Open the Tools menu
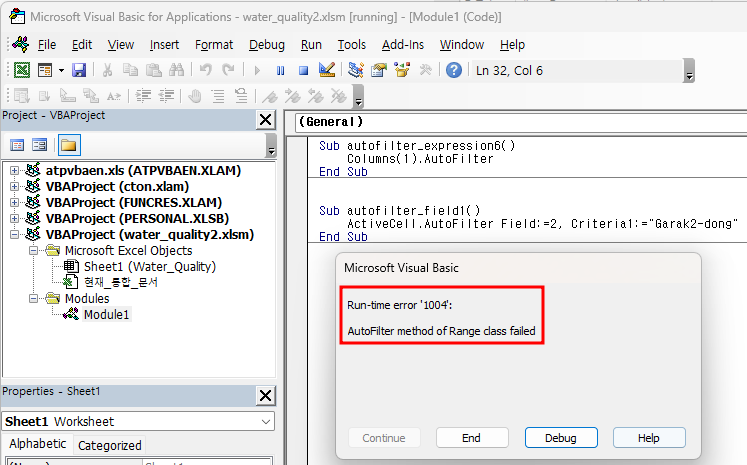The height and width of the screenshot is (465, 747). click(352, 45)
